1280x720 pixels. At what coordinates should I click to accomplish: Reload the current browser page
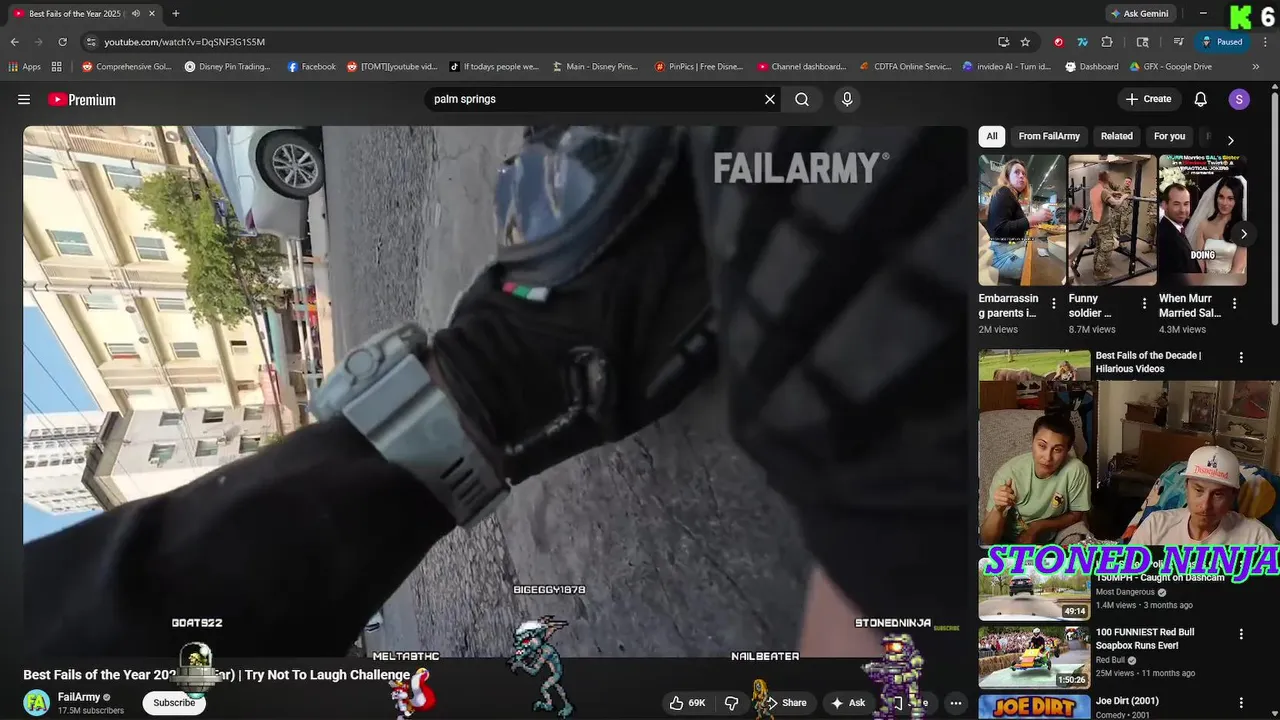point(62,42)
